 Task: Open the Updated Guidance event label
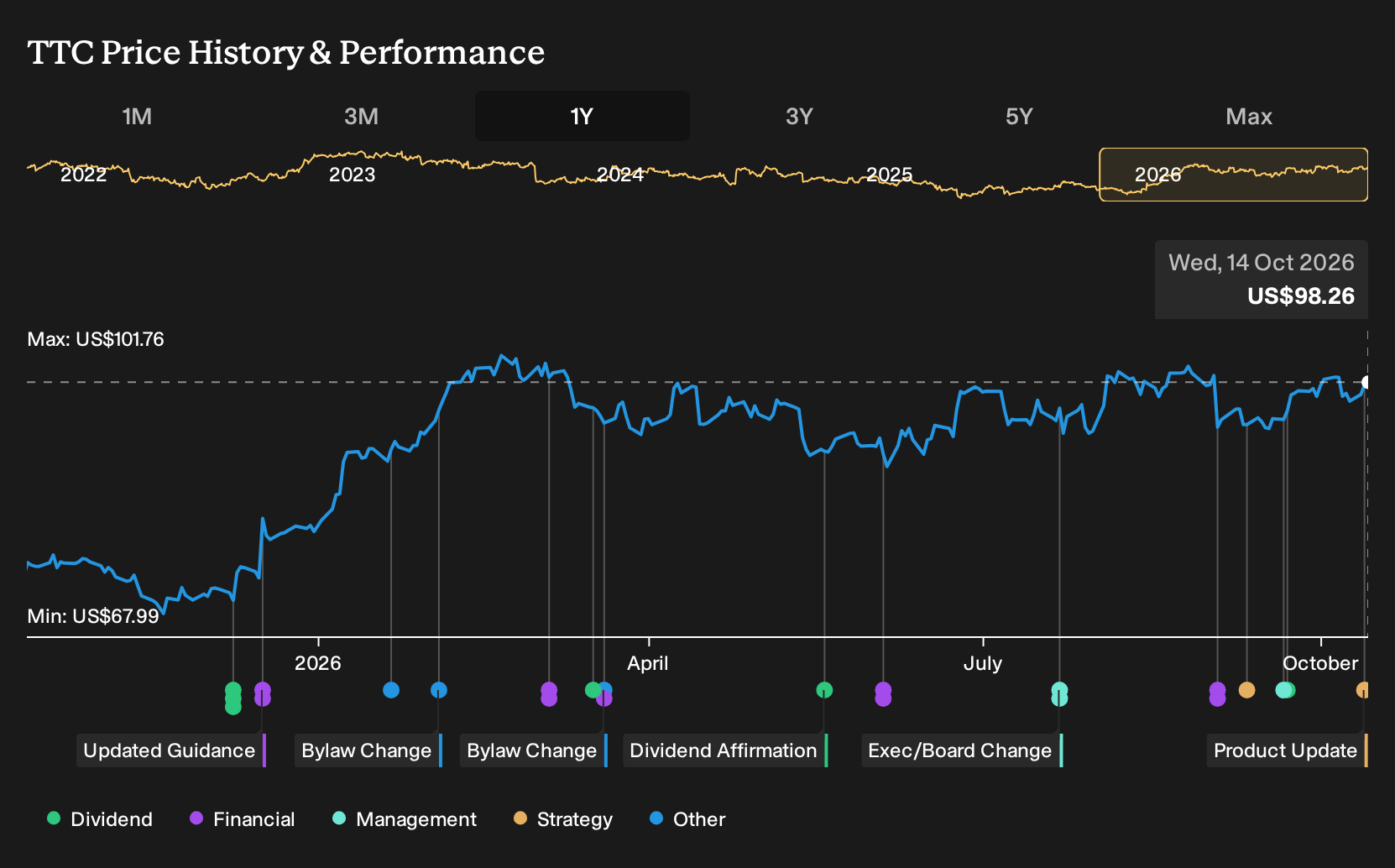171,750
